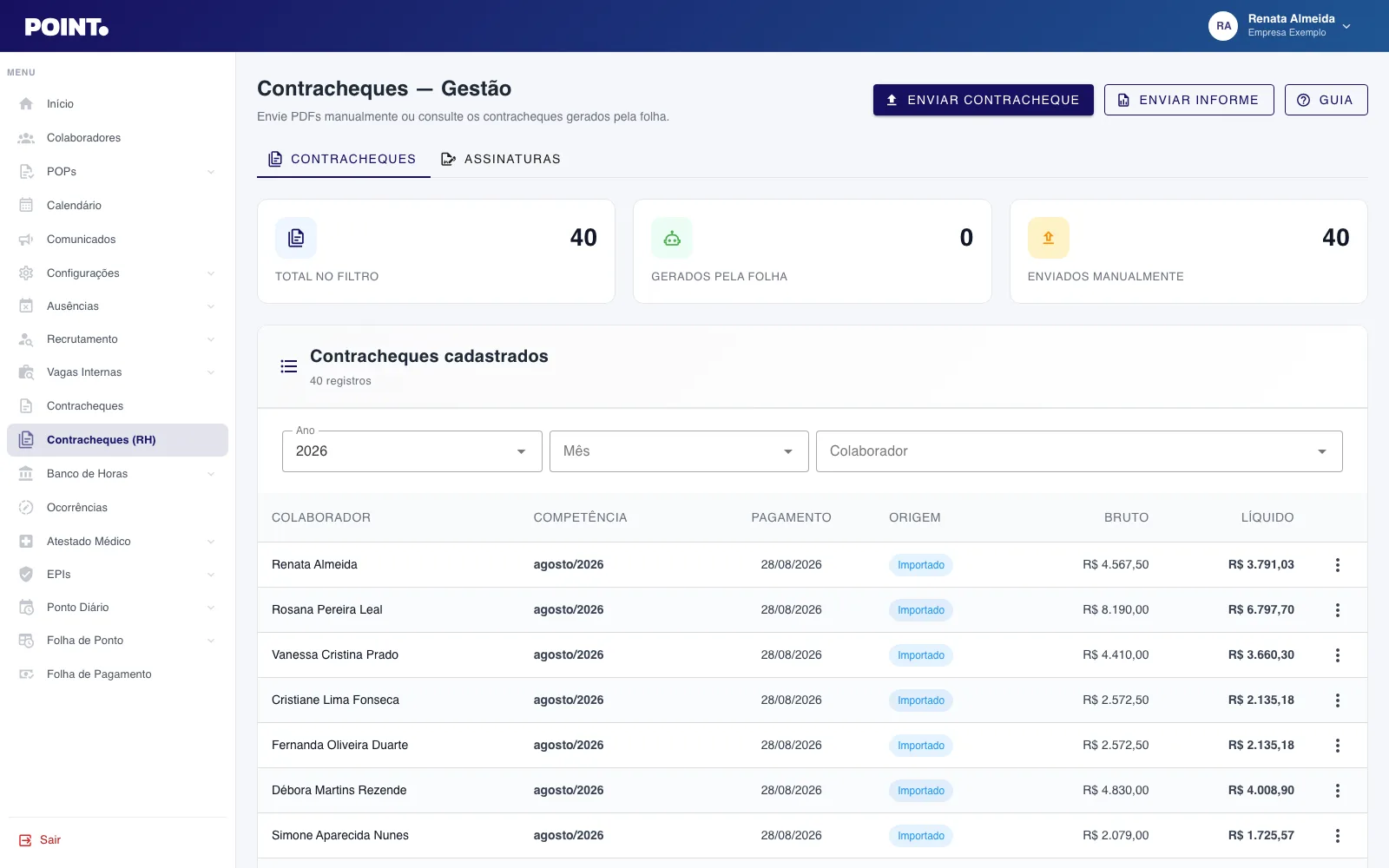Open row actions for Débora Martins Rezende

click(1337, 791)
